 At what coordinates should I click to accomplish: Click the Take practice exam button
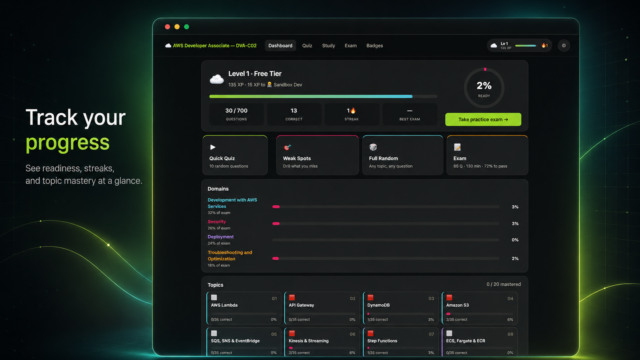click(483, 119)
